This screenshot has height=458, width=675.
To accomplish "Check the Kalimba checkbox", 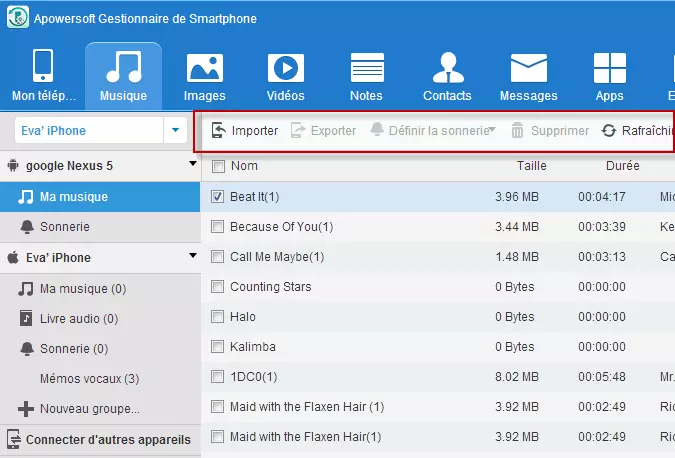I will point(217,347).
